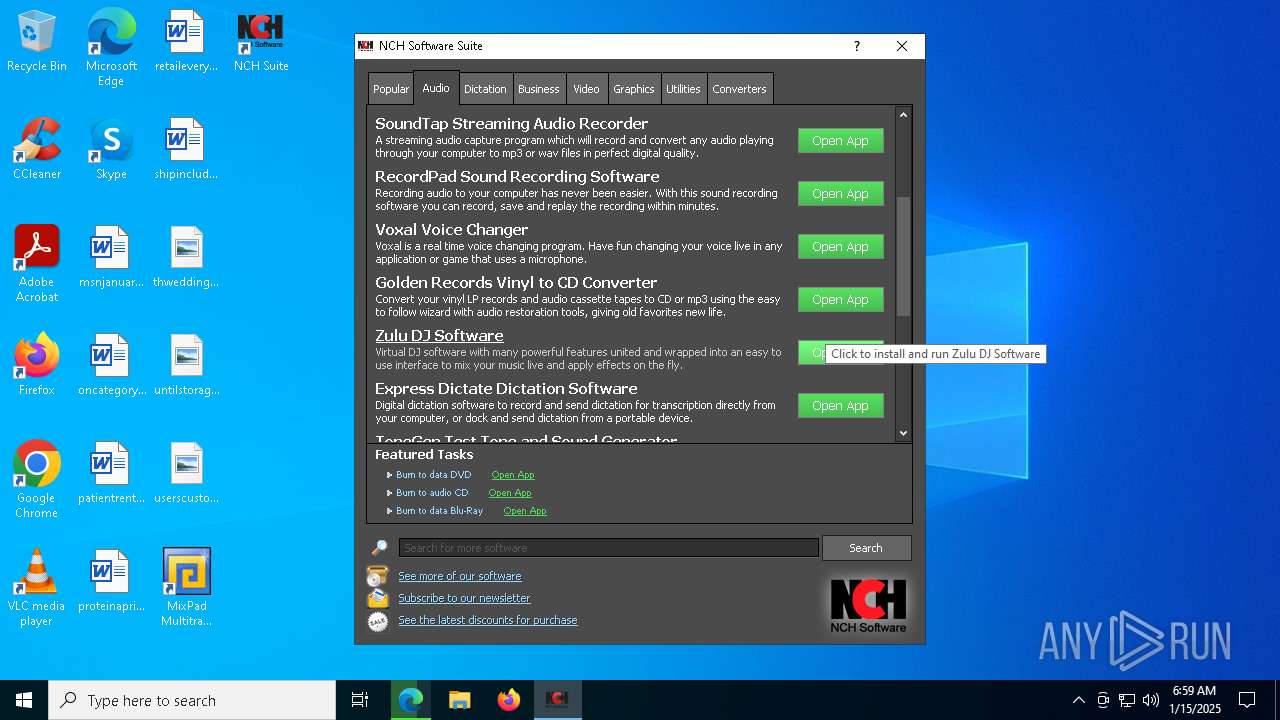Open See more of our software link

tap(460, 576)
